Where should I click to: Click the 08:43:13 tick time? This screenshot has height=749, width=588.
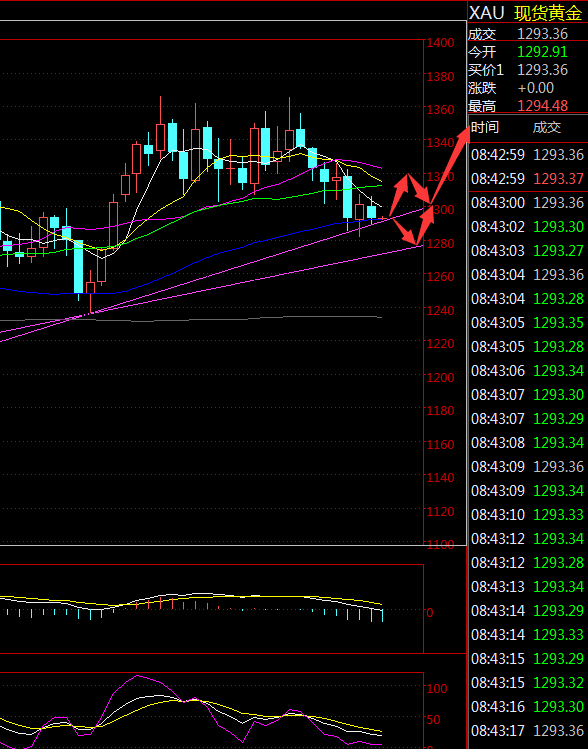(498, 587)
